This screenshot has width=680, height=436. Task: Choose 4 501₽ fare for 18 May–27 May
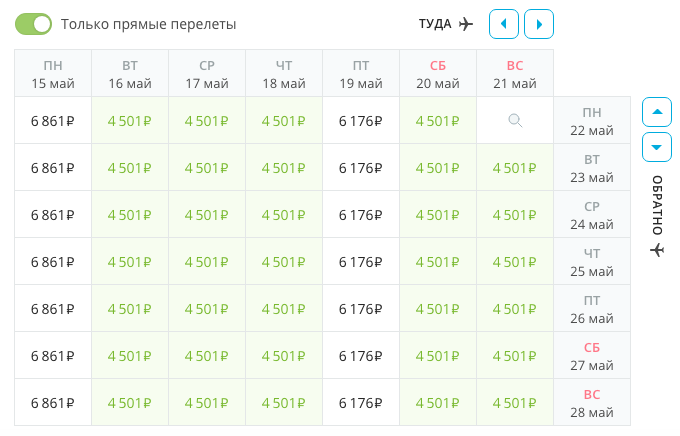284,356
